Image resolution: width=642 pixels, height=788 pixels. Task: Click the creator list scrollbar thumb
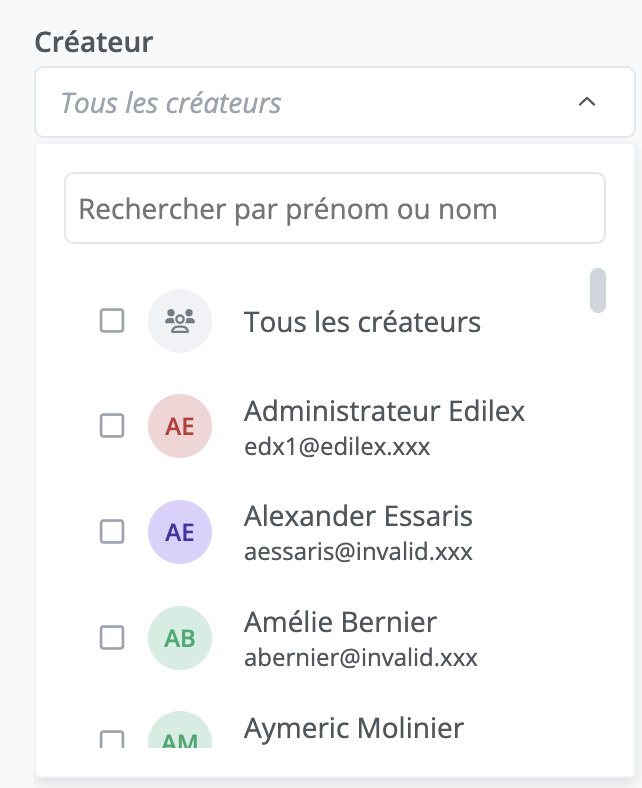pyautogui.click(x=598, y=290)
